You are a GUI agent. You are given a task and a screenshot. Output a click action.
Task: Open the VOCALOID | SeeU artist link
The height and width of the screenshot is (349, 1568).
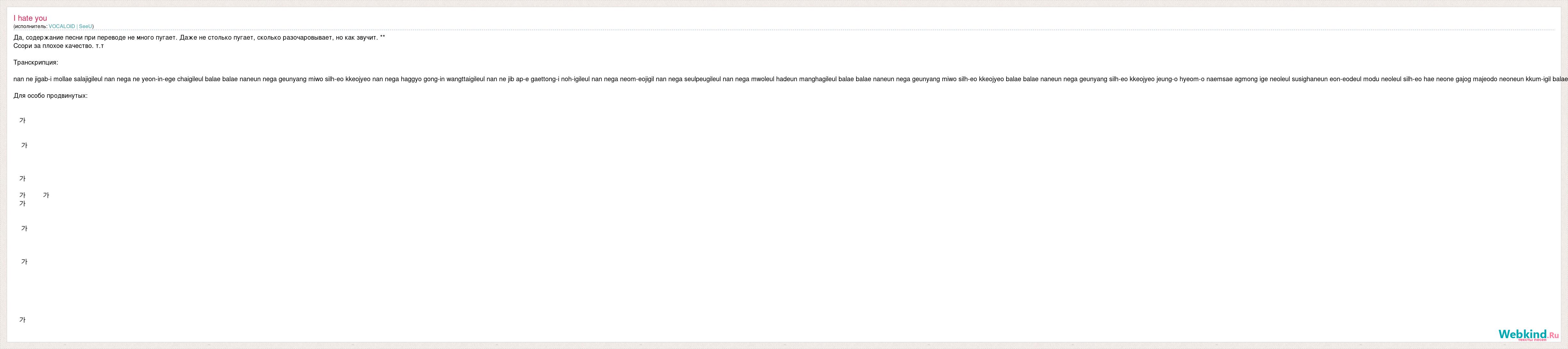click(71, 27)
